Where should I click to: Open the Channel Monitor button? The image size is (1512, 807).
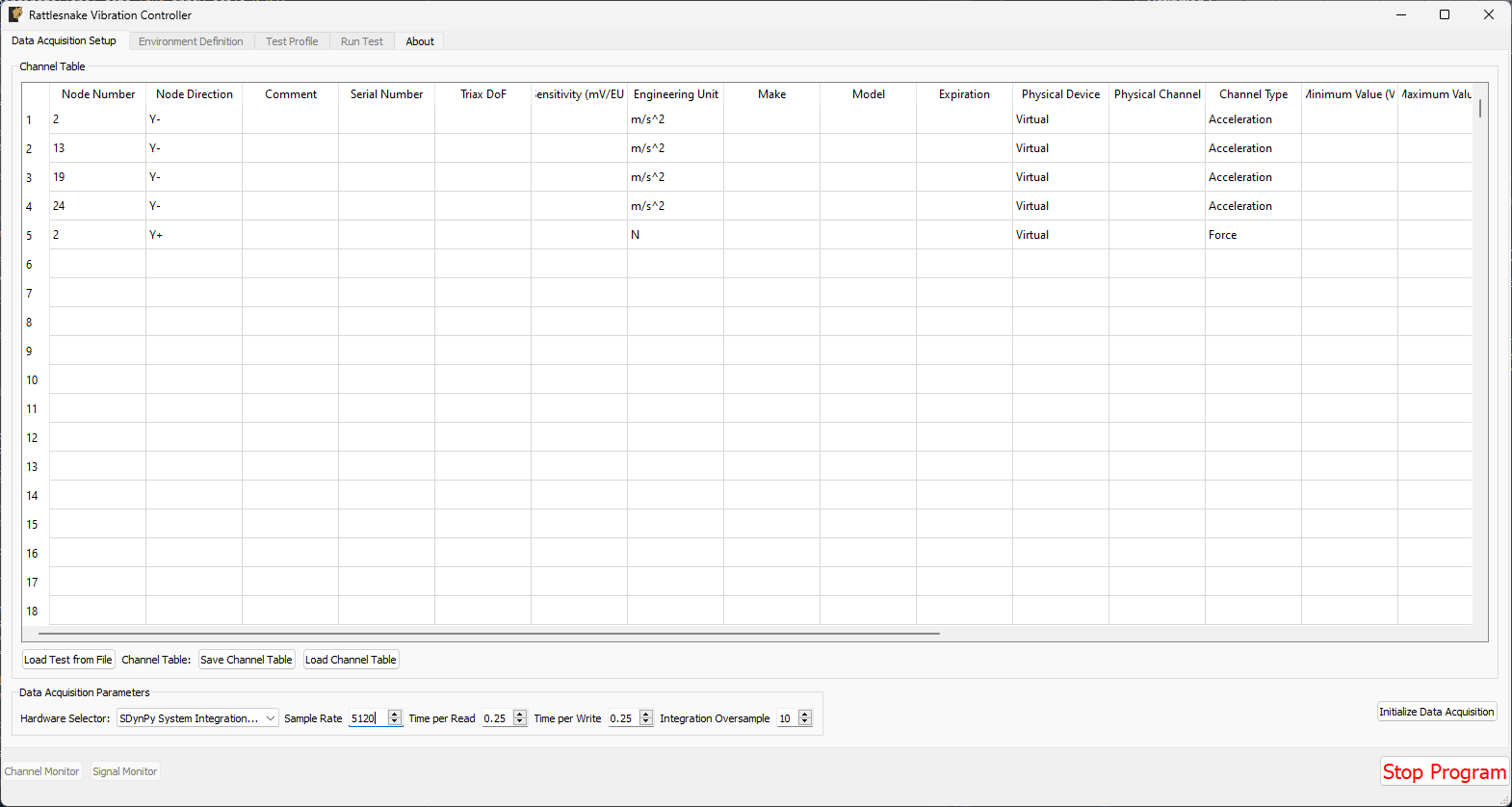click(42, 771)
